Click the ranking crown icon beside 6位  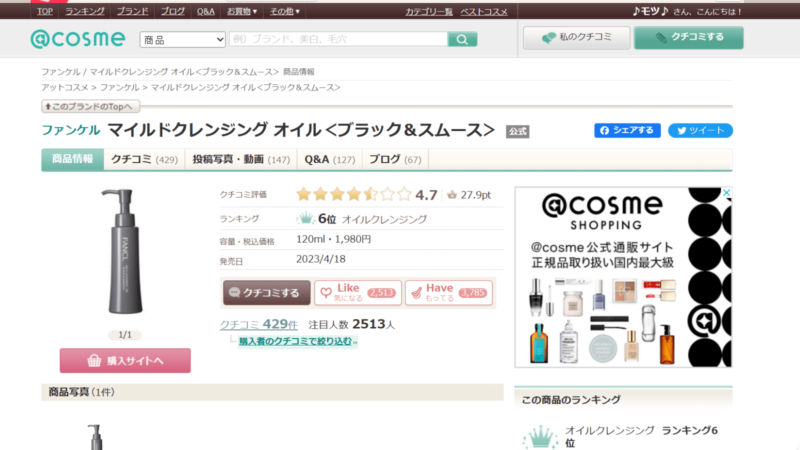tap(306, 218)
